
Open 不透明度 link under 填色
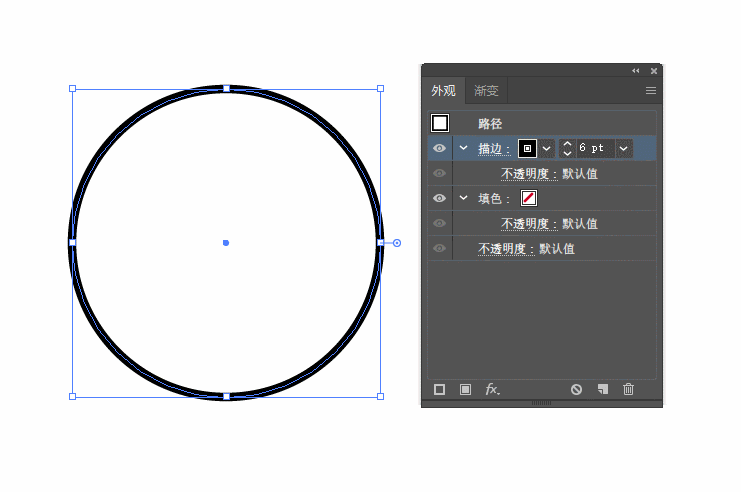[529, 224]
